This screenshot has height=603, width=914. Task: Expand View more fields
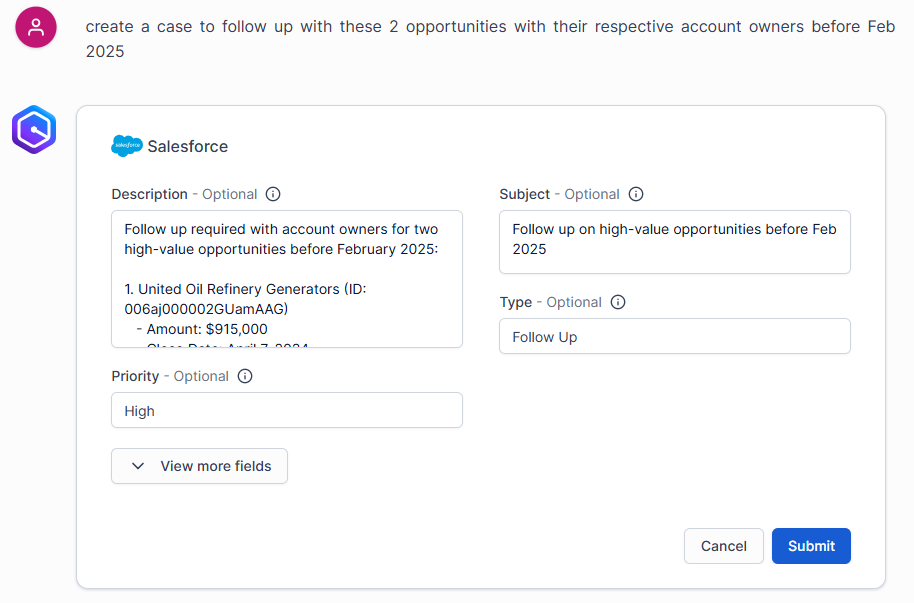(x=200, y=466)
